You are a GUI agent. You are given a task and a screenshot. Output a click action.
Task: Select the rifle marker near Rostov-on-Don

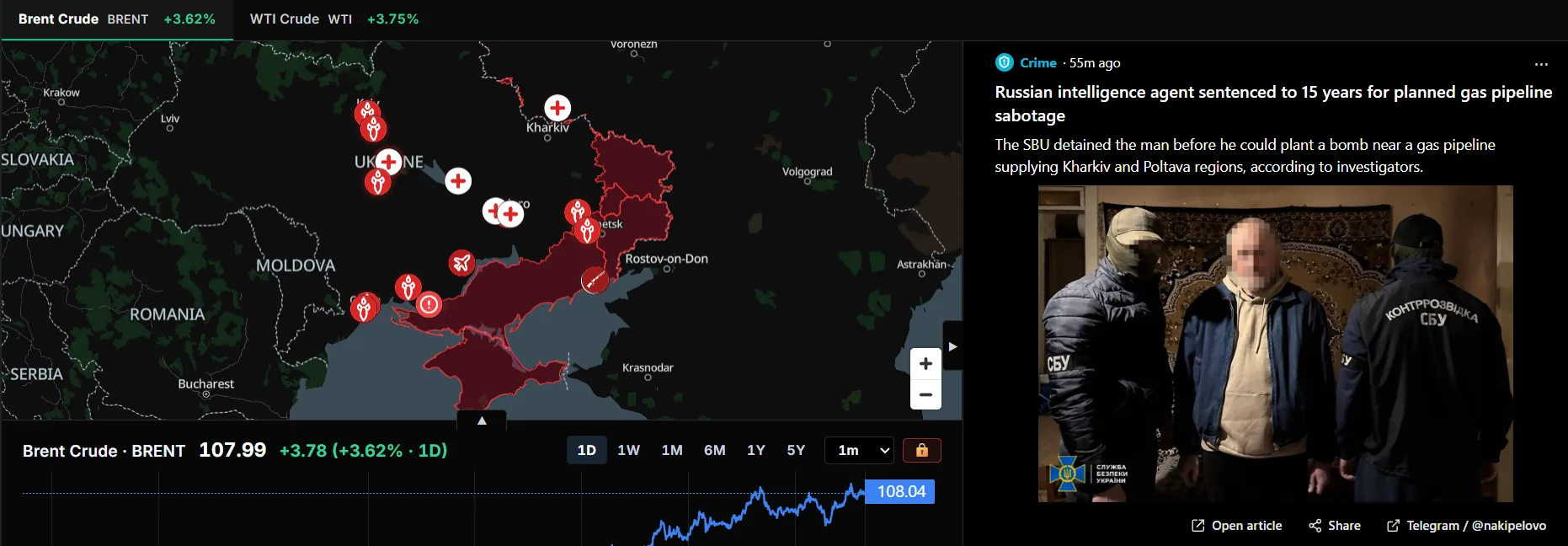coord(595,280)
